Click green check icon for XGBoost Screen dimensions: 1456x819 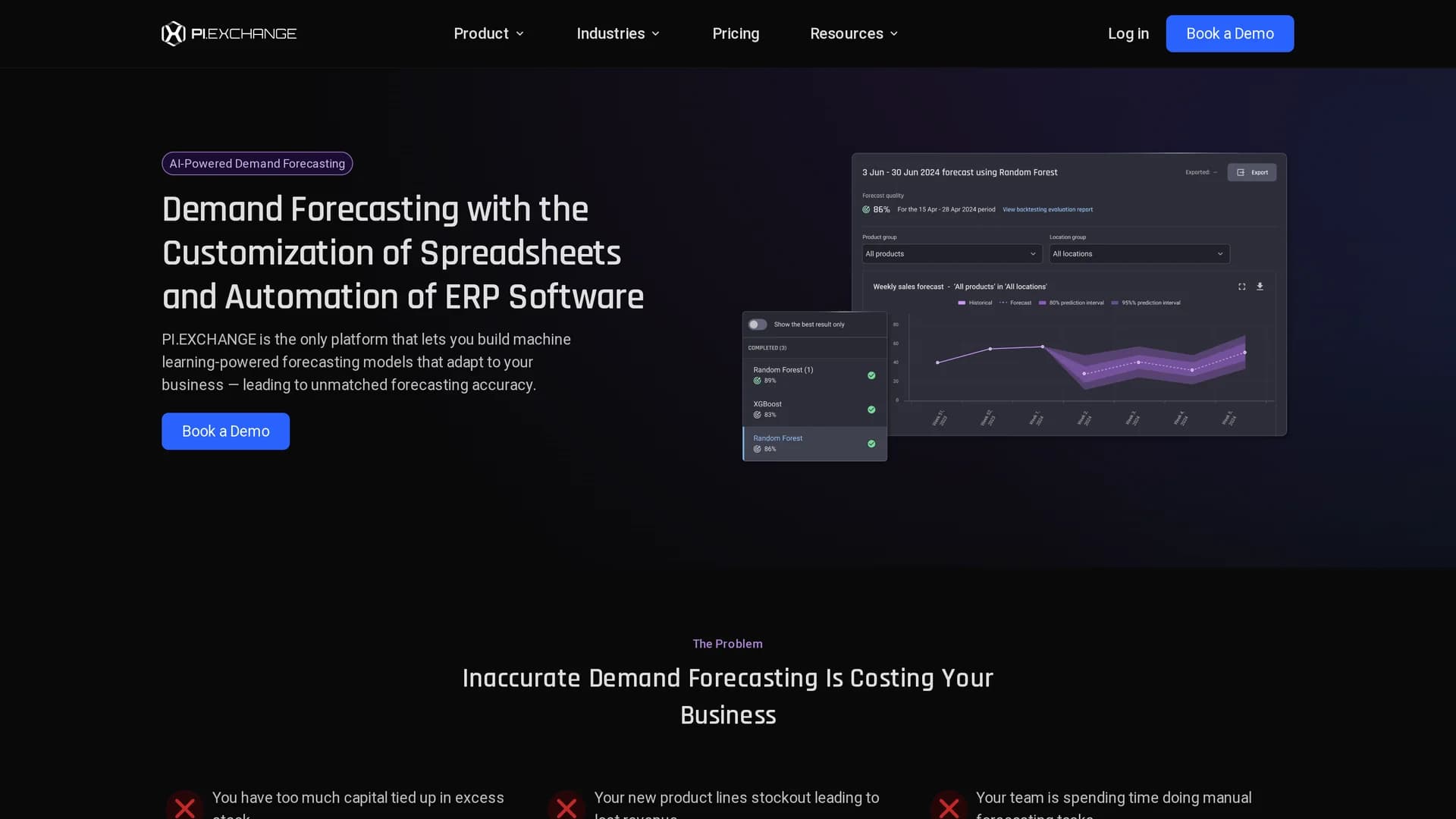coord(871,409)
